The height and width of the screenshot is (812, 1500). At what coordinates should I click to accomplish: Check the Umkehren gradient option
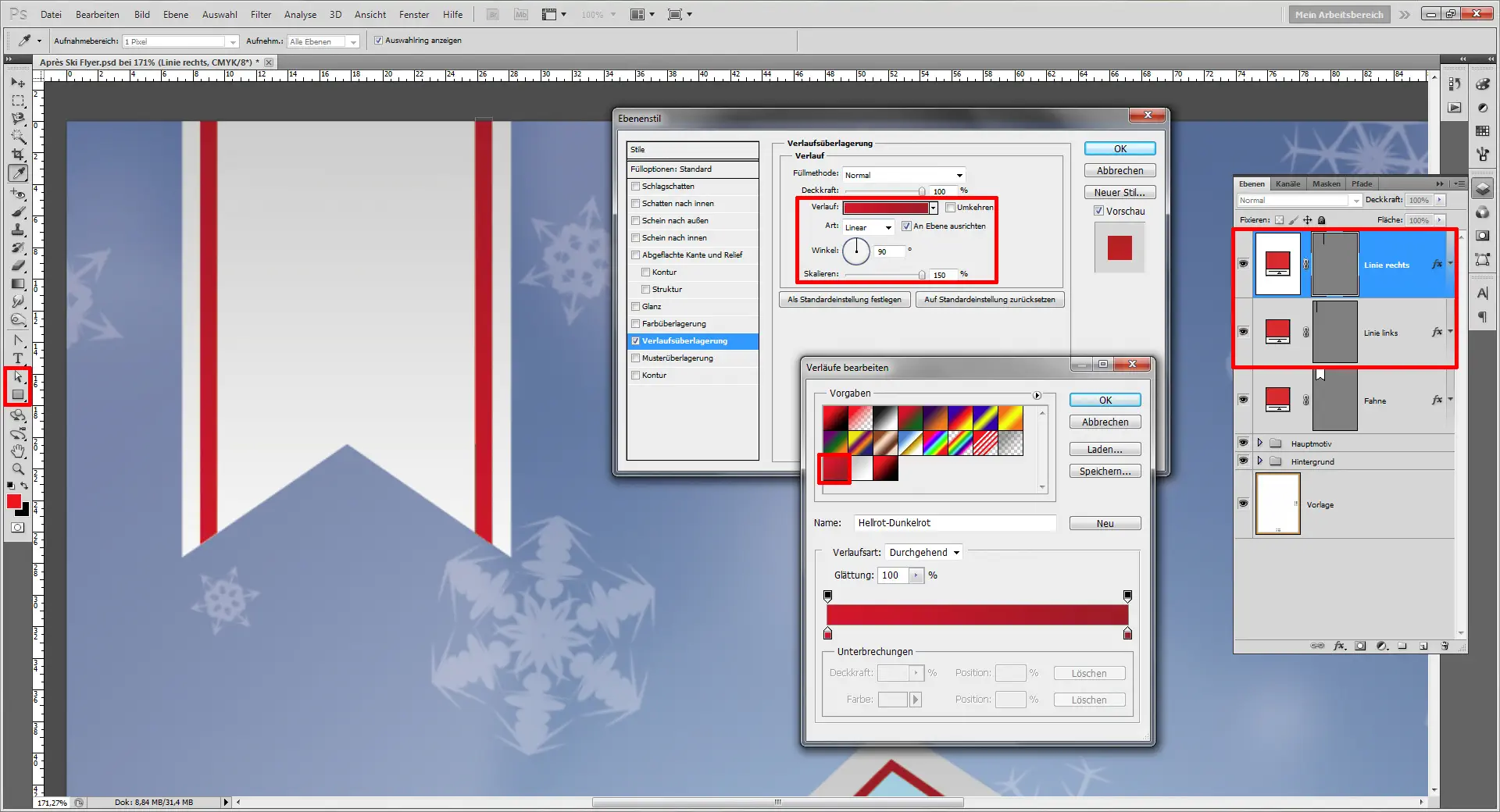click(x=951, y=208)
